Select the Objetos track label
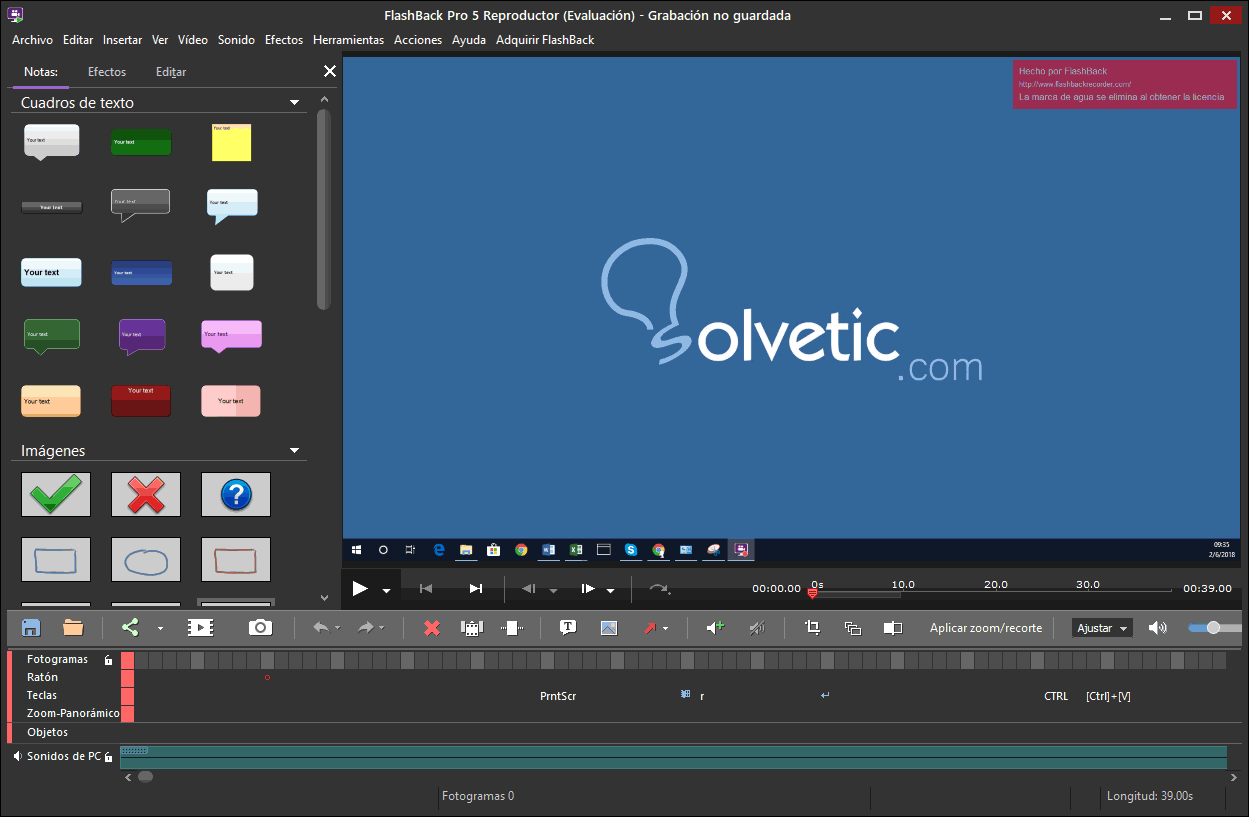 pos(47,732)
